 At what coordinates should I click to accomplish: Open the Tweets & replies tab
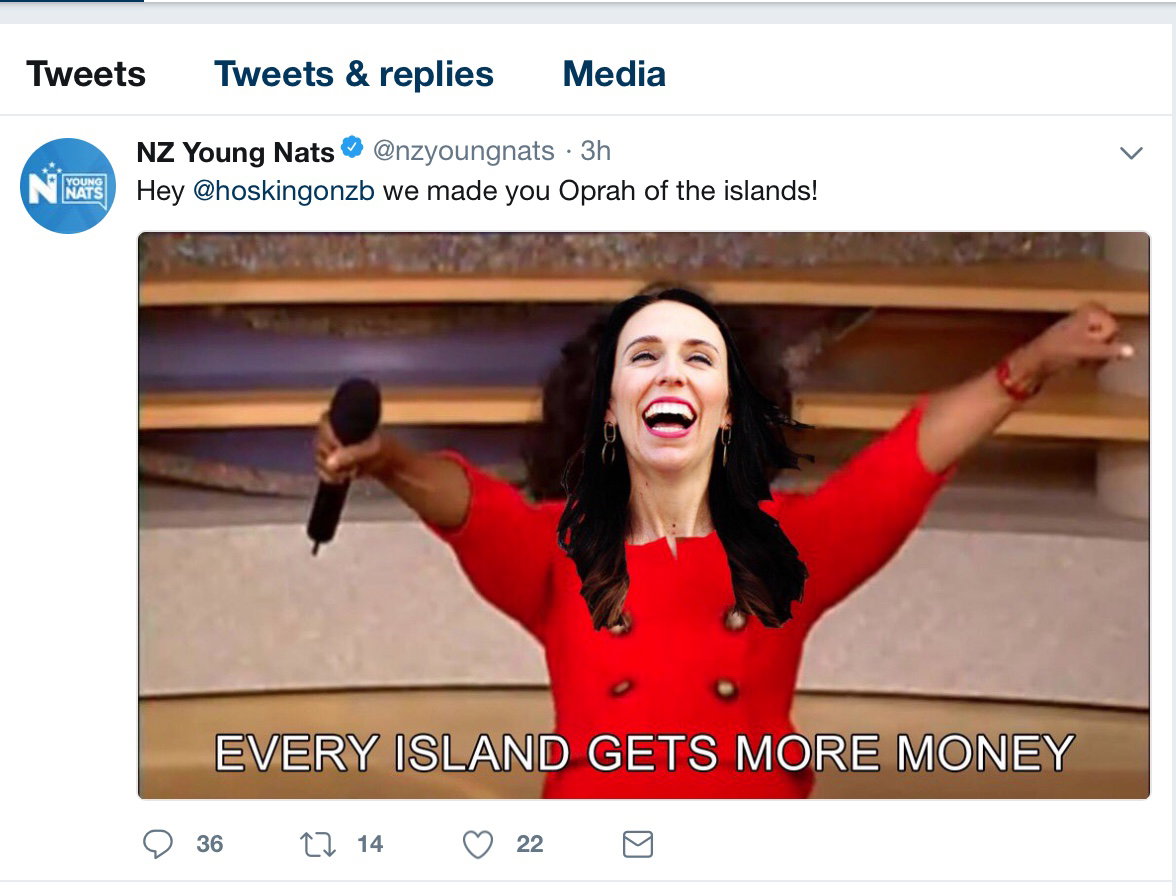(x=354, y=73)
